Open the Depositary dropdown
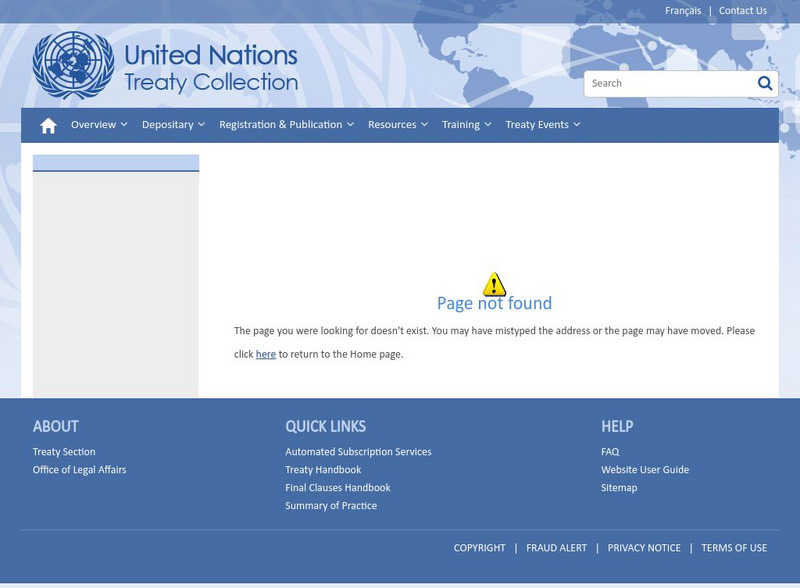This screenshot has height=588, width=800. [x=171, y=125]
